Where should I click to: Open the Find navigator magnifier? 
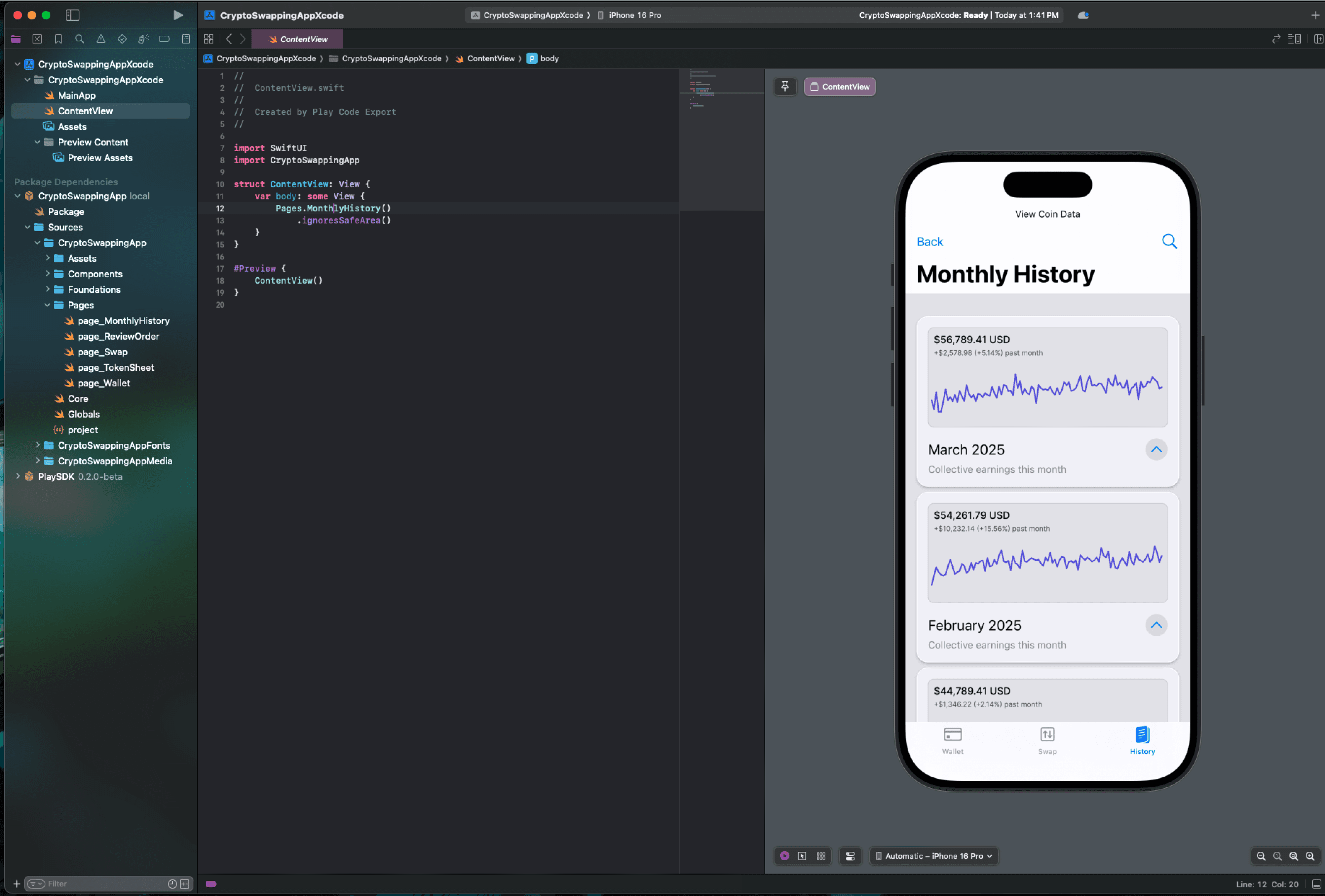[x=80, y=39]
